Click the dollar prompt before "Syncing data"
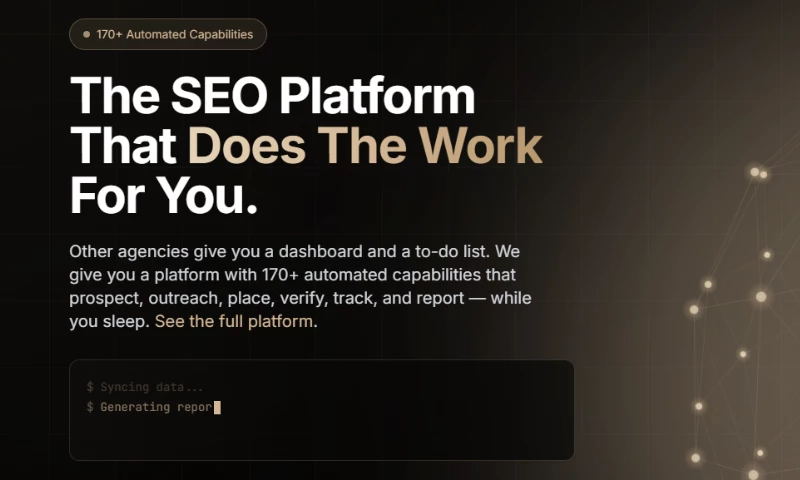 [90, 387]
